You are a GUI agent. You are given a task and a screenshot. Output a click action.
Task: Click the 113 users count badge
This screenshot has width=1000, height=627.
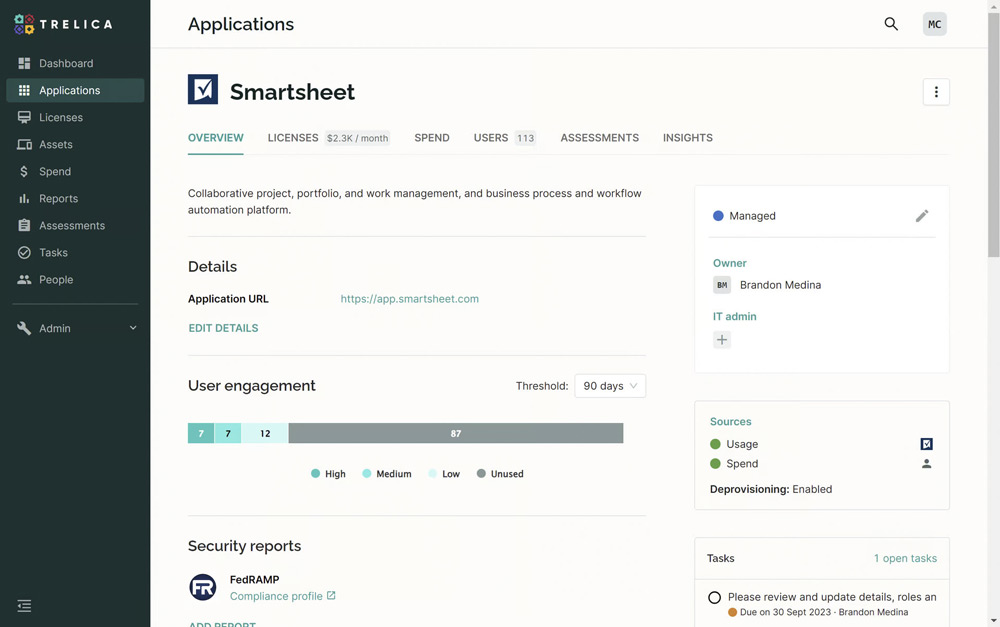526,138
